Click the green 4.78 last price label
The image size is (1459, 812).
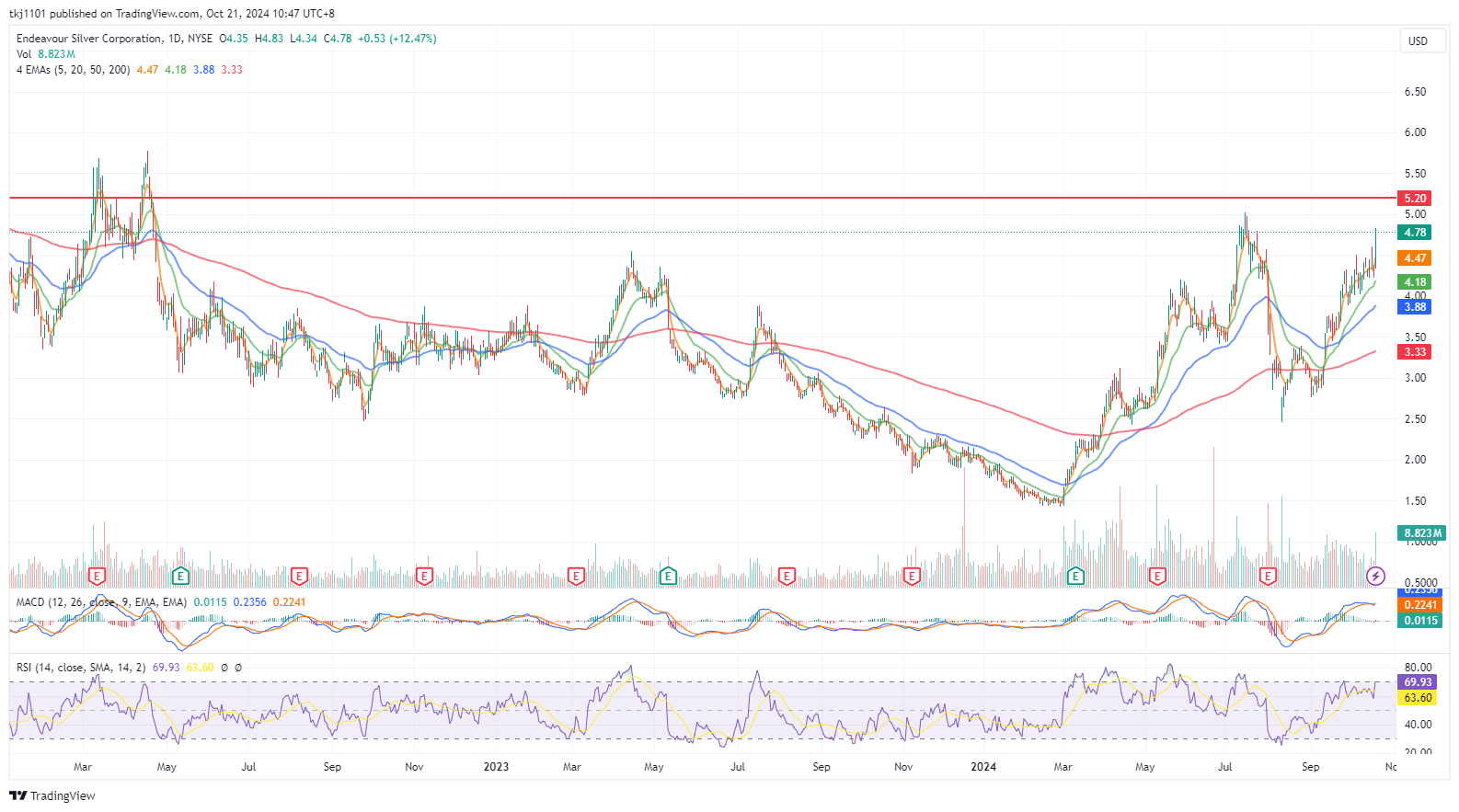1415,233
